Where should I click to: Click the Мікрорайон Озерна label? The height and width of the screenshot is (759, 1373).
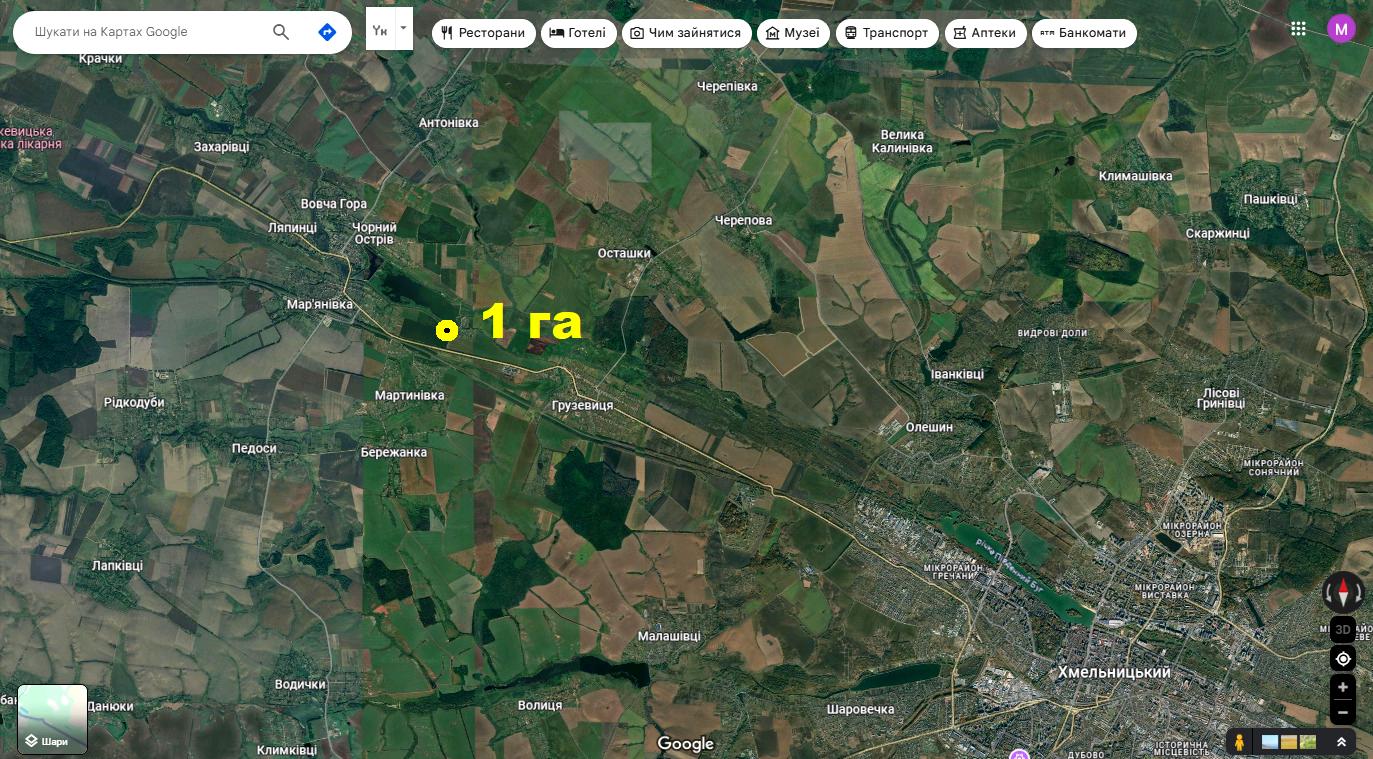click(x=1193, y=532)
